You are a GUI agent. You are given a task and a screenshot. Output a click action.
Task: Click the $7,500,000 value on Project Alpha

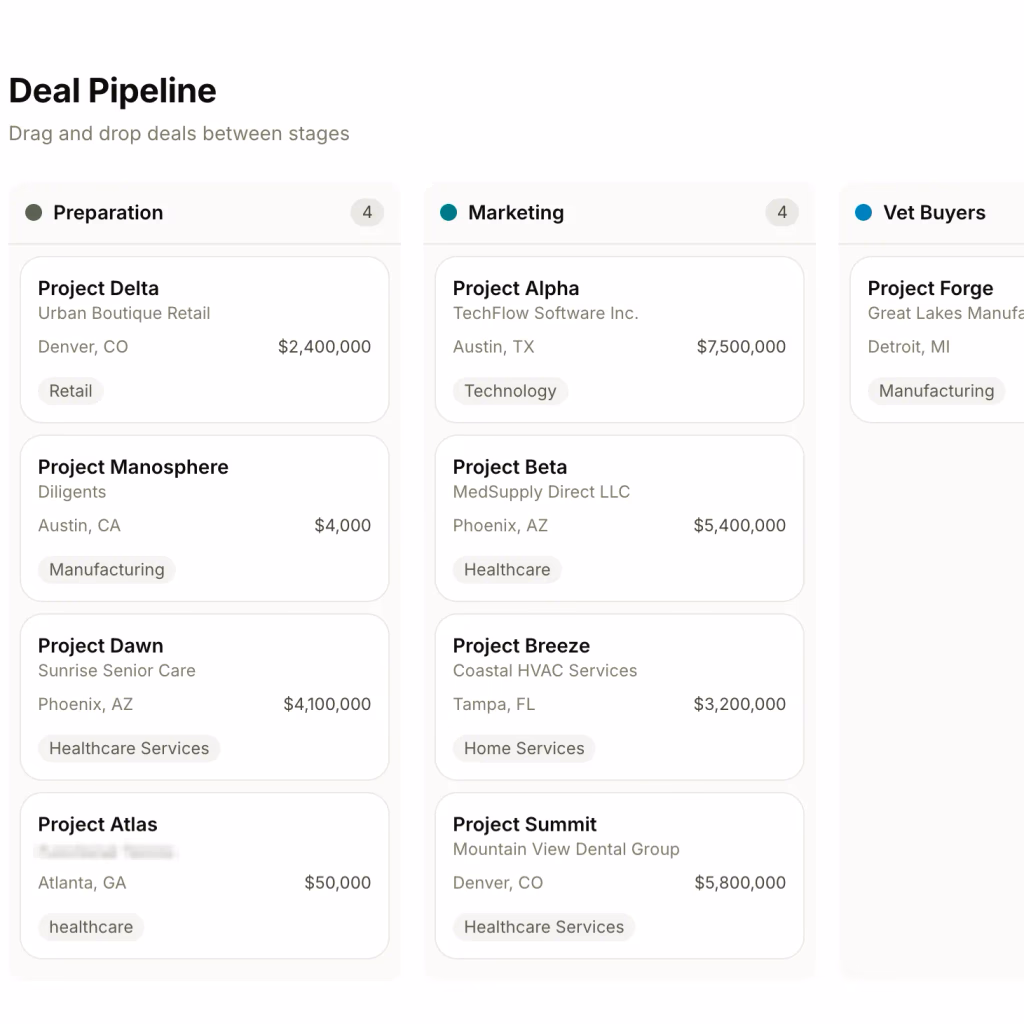click(x=741, y=347)
